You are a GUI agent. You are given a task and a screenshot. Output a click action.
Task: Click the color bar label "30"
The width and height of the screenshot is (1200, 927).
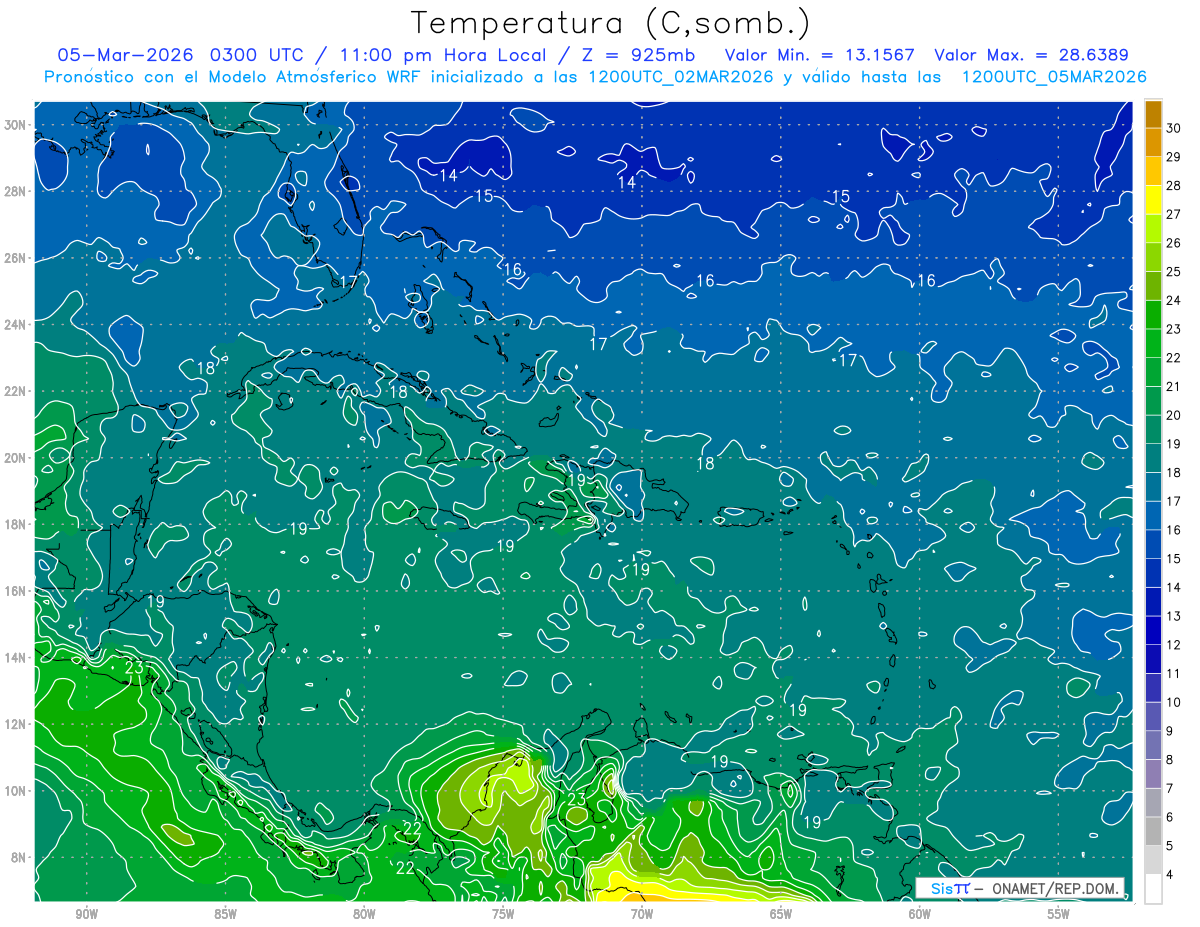tap(1173, 128)
